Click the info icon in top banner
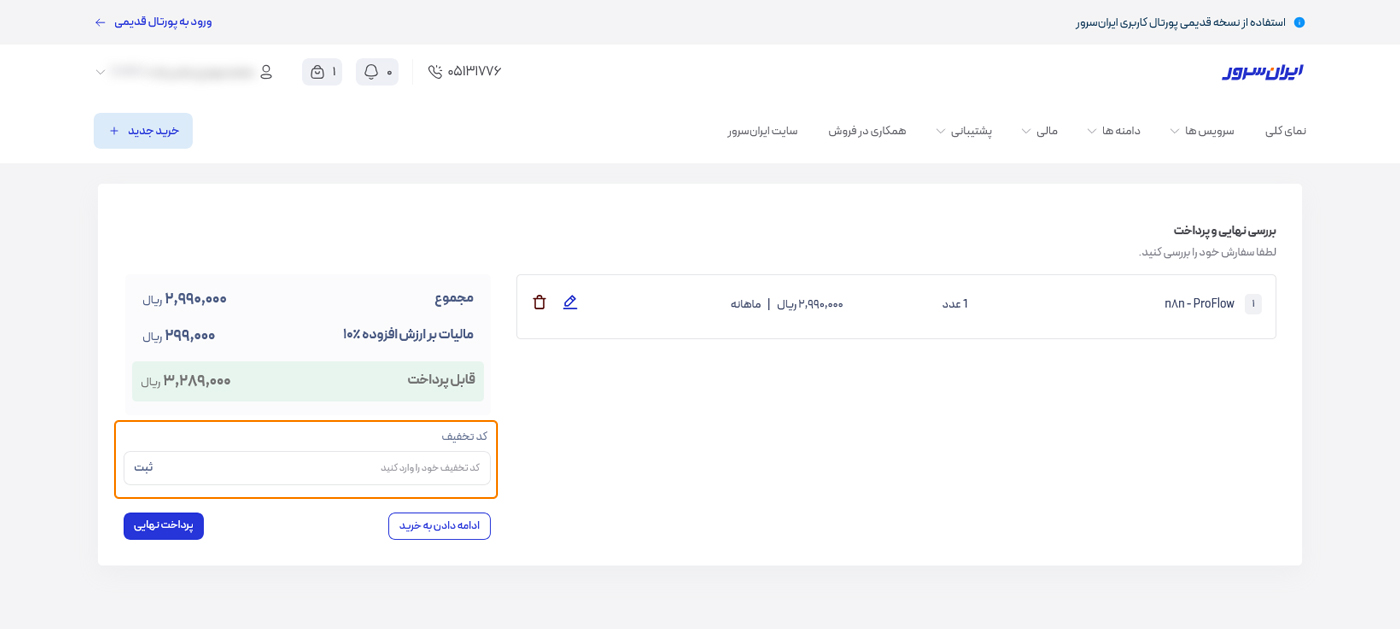Screen dimensions: 1400x629 coord(1299,22)
